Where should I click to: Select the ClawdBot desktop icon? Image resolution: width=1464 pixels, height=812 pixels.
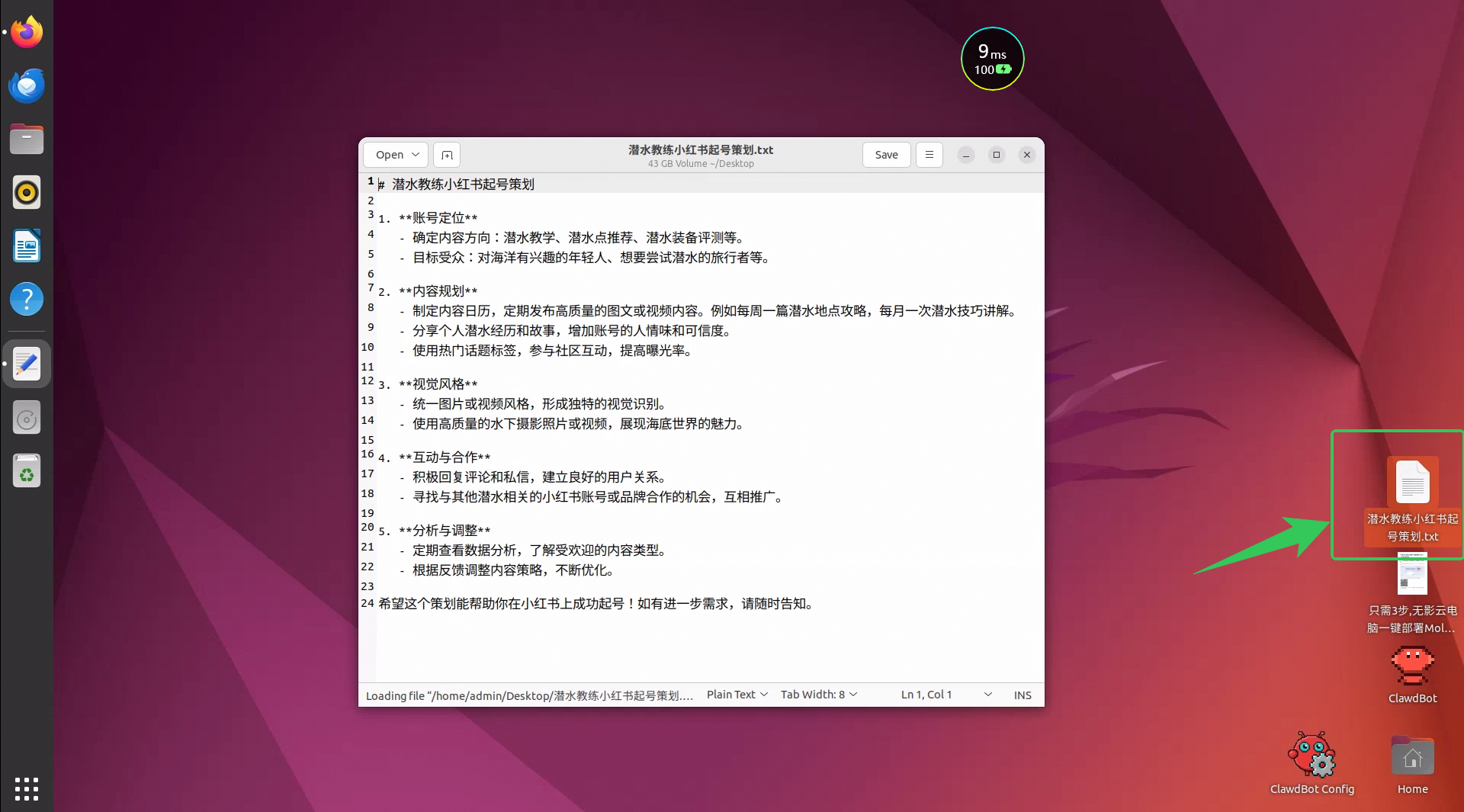pos(1412,676)
